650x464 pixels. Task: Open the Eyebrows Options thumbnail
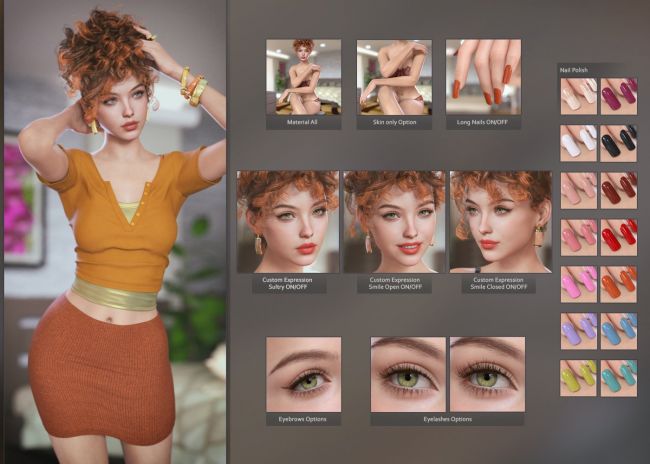tap(303, 374)
